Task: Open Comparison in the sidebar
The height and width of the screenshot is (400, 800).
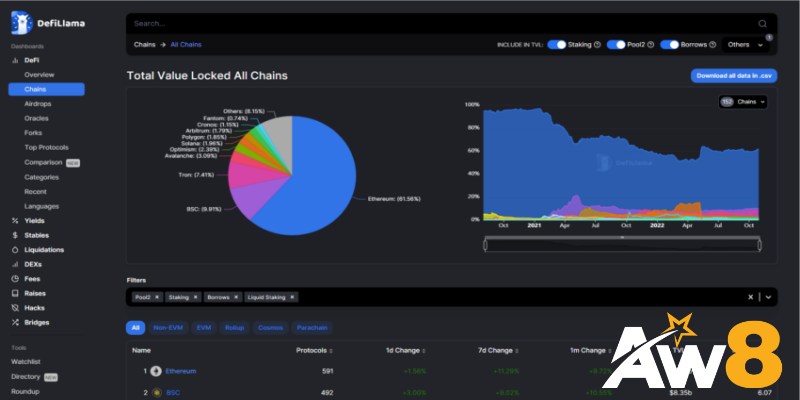Action: click(x=43, y=162)
